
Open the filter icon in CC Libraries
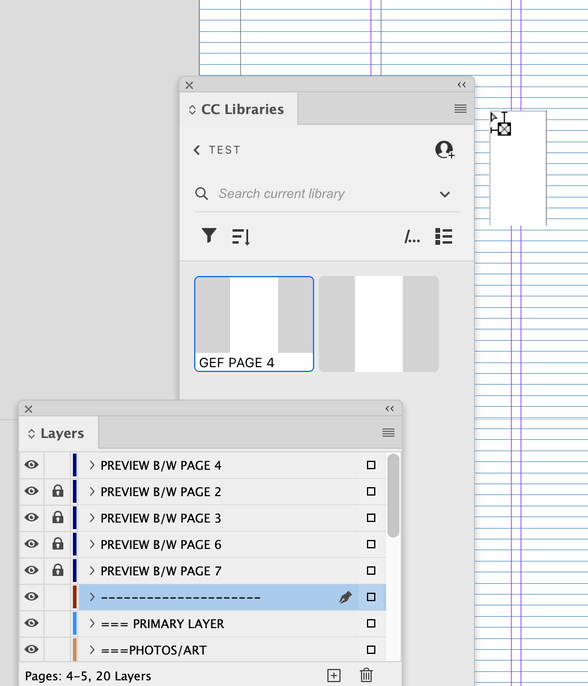coord(209,235)
